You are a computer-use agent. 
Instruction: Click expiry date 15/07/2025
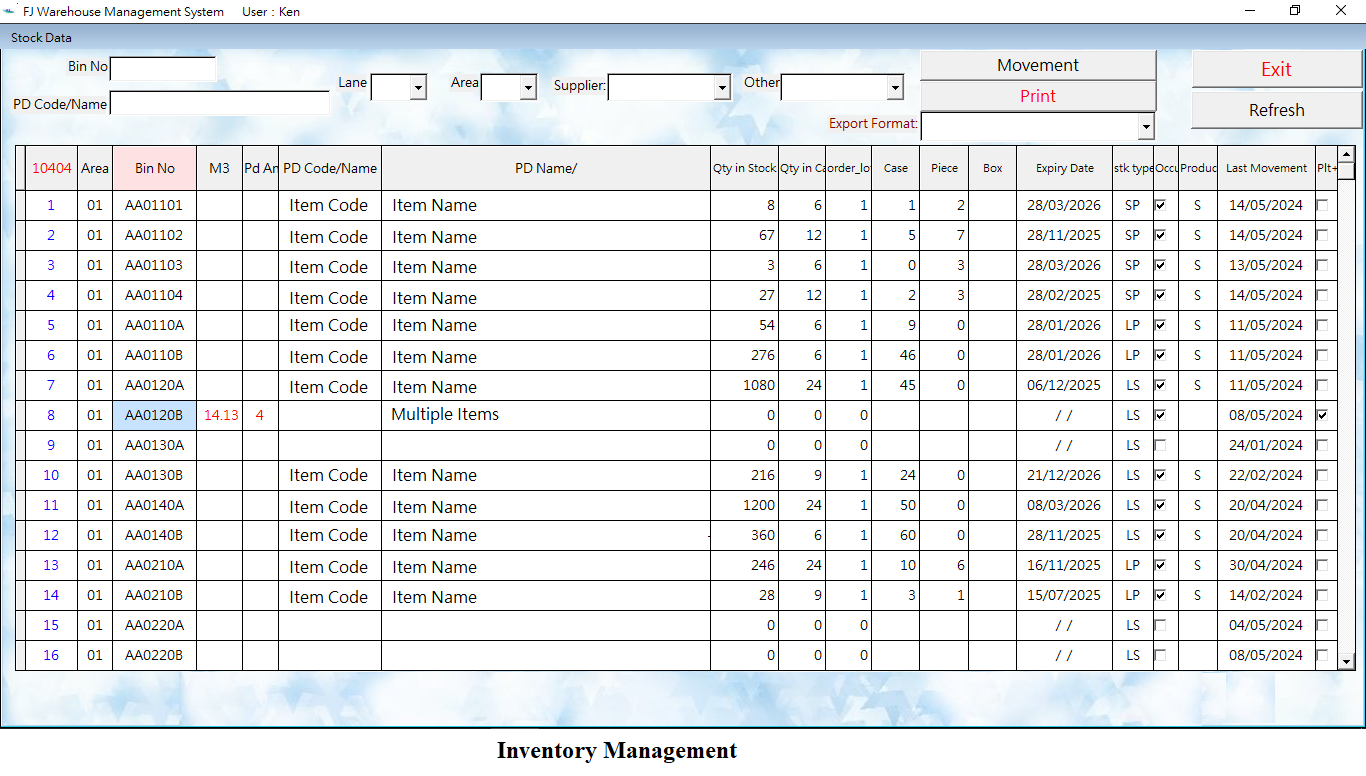[x=1064, y=595]
